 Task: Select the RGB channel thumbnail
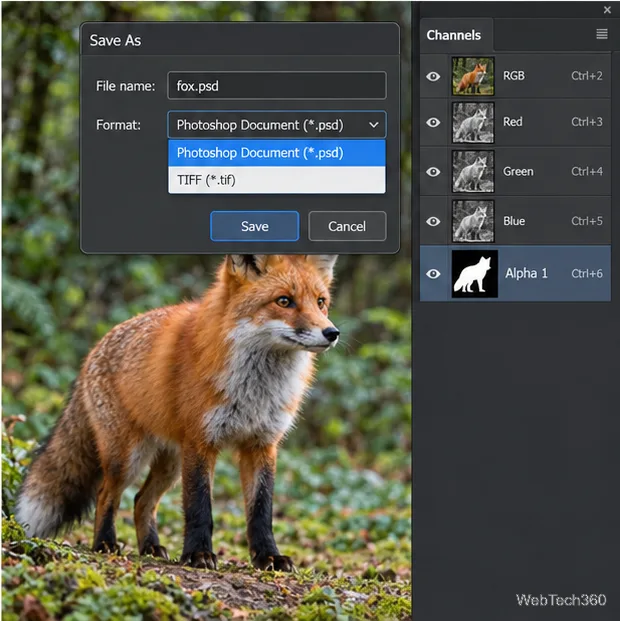473,76
